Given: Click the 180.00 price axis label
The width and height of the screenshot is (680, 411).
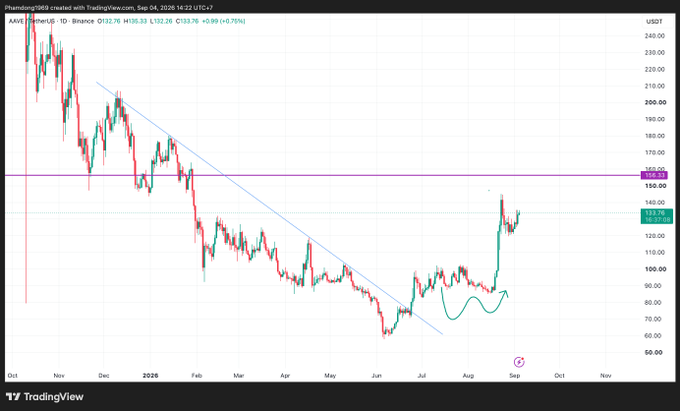Looking at the screenshot, I should point(655,136).
